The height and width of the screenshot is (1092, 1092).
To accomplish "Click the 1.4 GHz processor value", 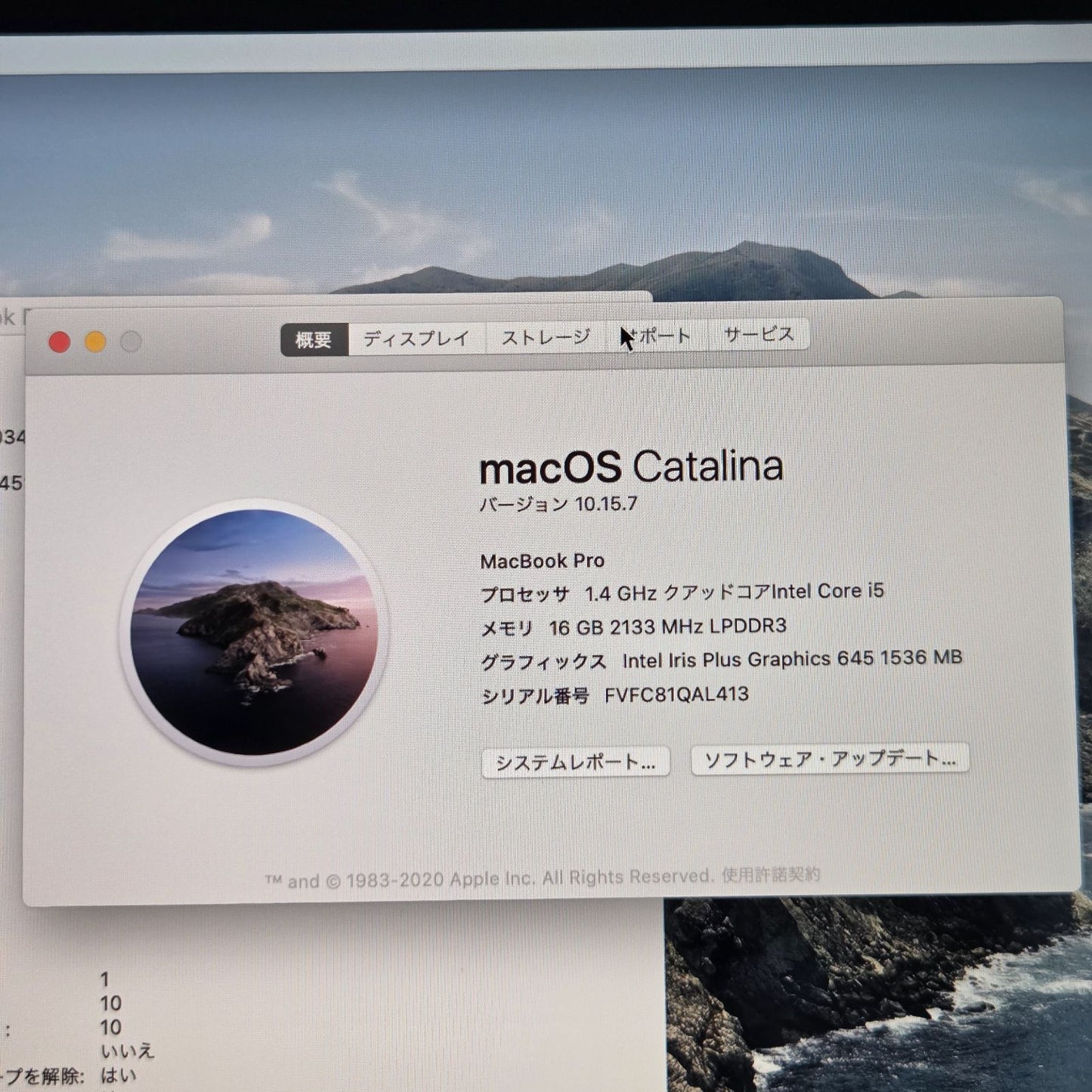I will tap(735, 592).
